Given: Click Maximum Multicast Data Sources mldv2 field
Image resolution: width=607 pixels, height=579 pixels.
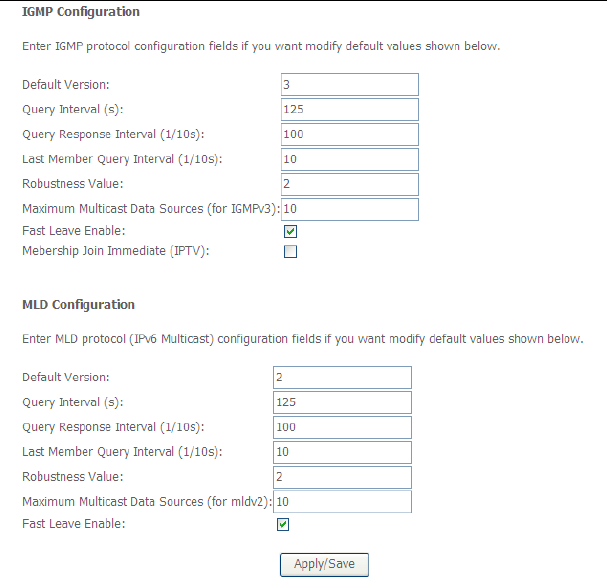Looking at the screenshot, I should tap(342, 501).
